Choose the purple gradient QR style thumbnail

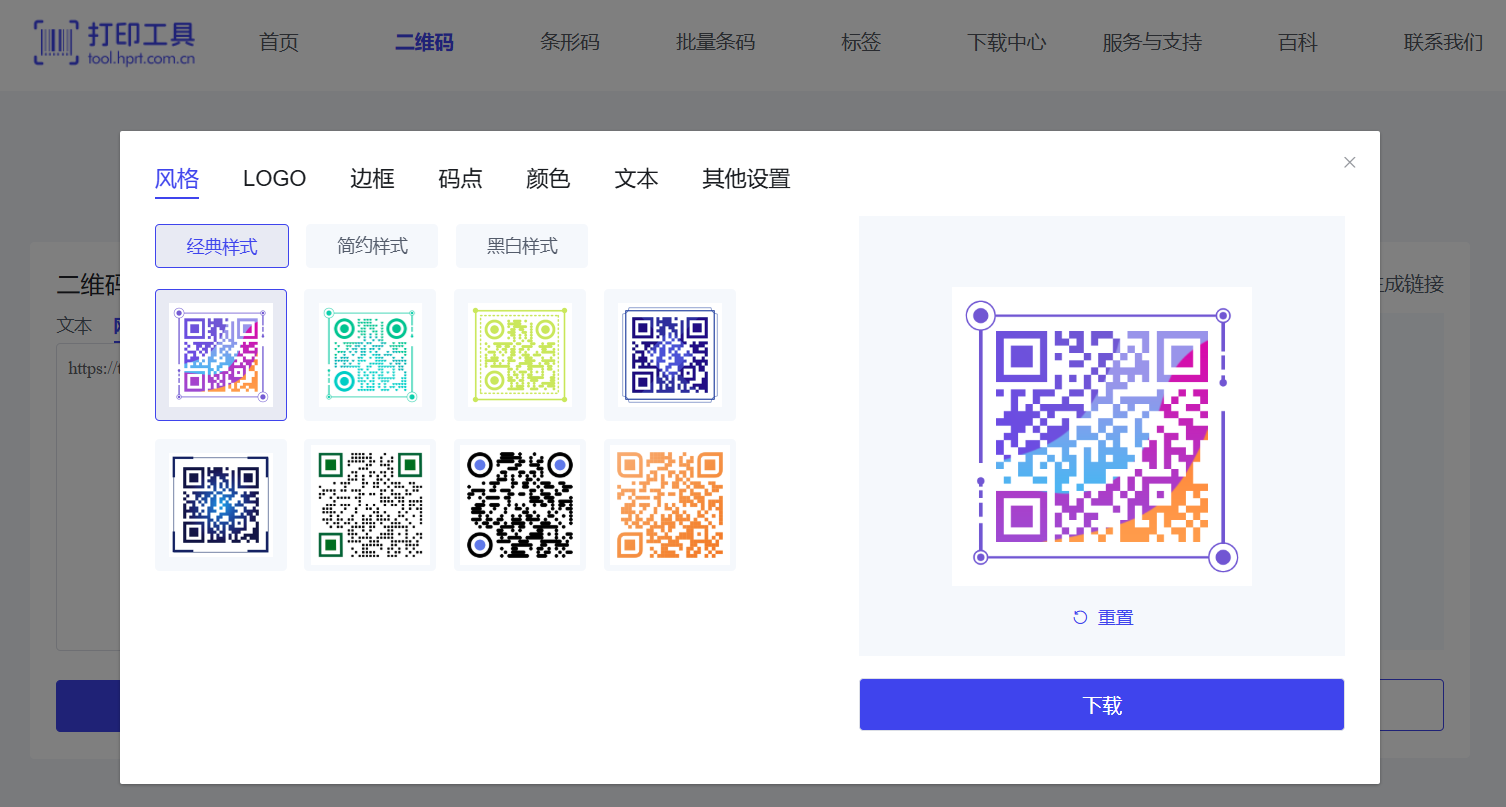pos(221,355)
